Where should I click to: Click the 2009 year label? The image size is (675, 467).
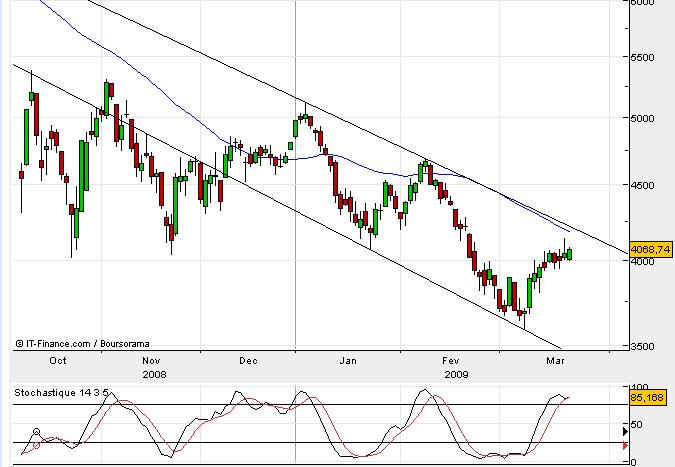456,374
